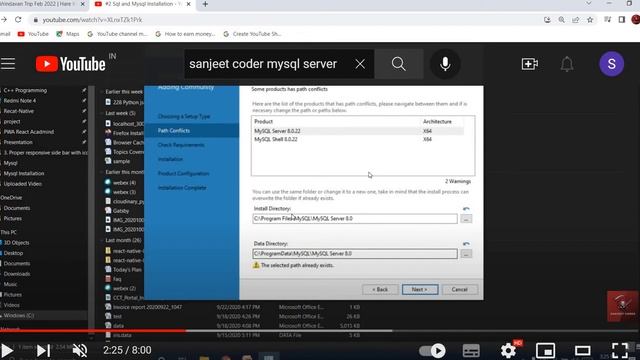The width and height of the screenshot is (640, 360).
Task: Select 3D Objects under This PC
Action: (16, 242)
